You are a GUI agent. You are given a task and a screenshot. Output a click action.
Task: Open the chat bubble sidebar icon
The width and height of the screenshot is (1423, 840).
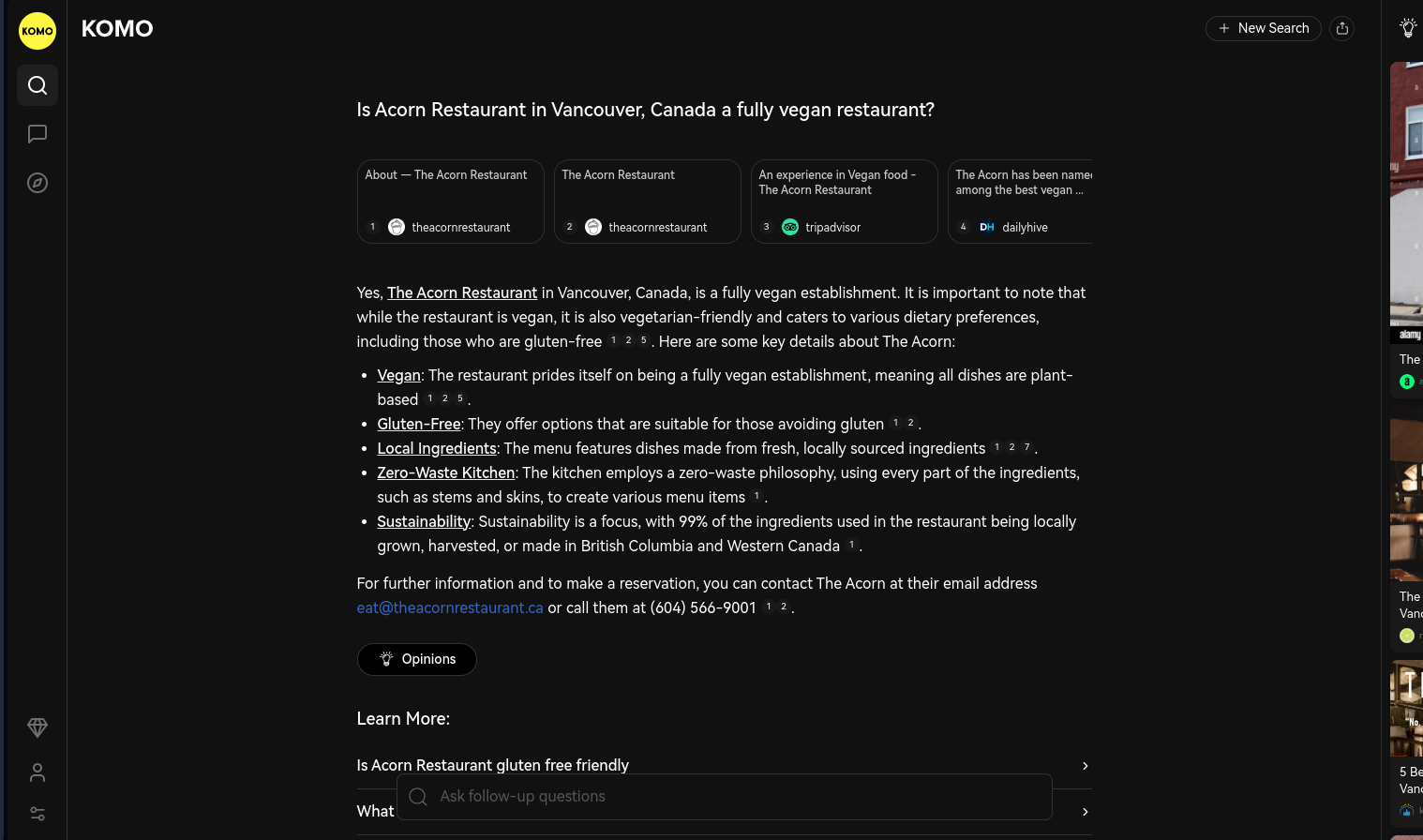[x=37, y=134]
